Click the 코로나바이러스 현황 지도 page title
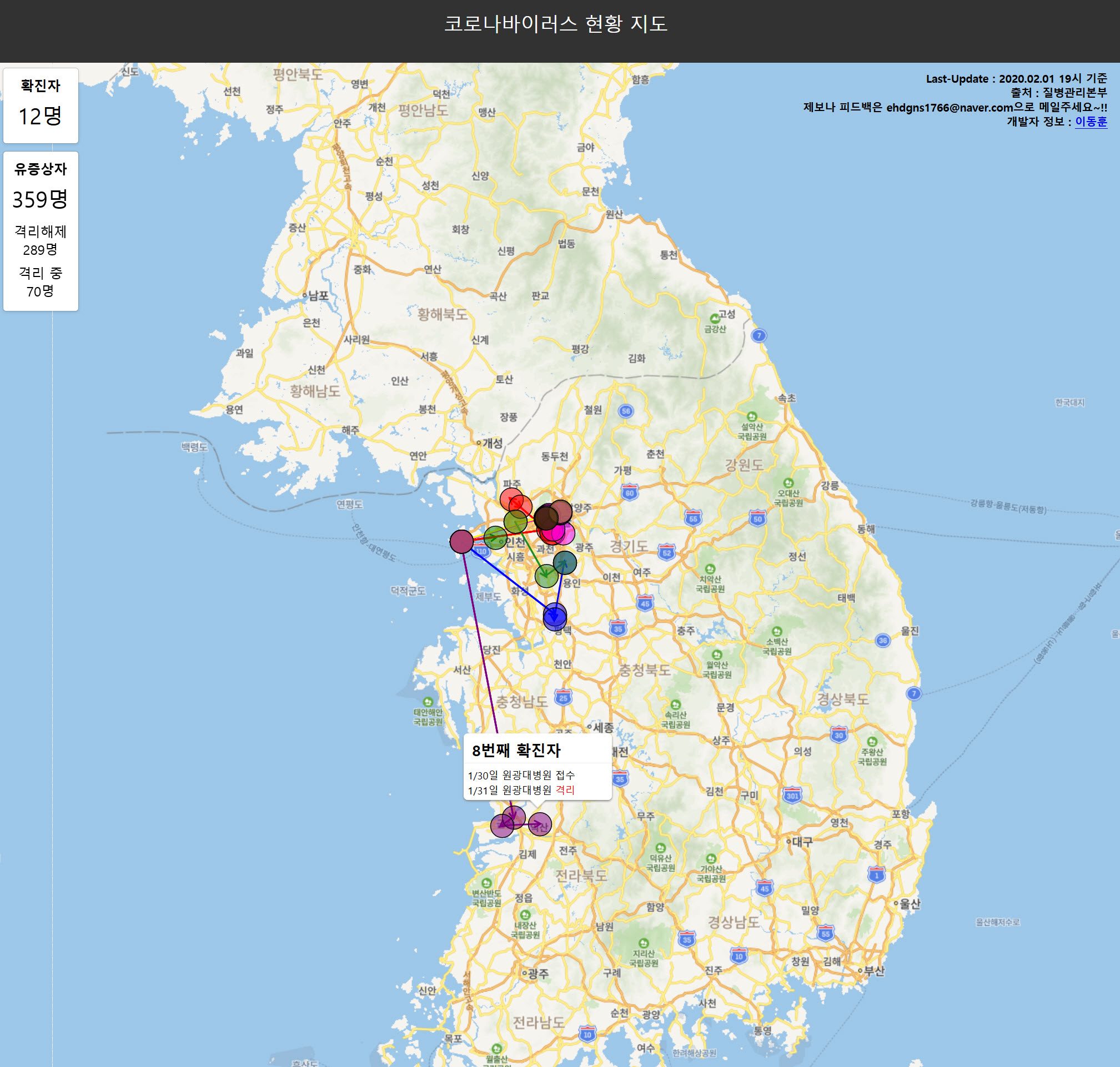Viewport: 1120px width, 1067px height. [x=555, y=24]
